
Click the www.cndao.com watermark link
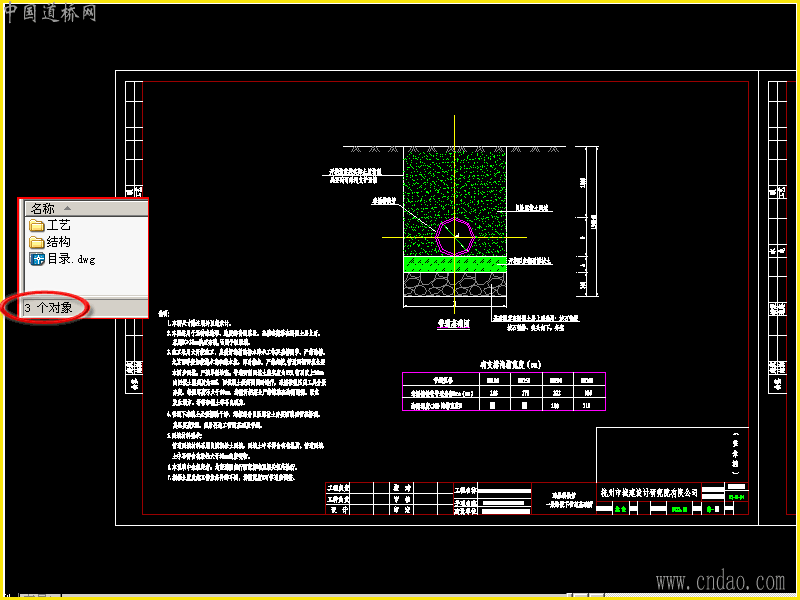point(720,581)
